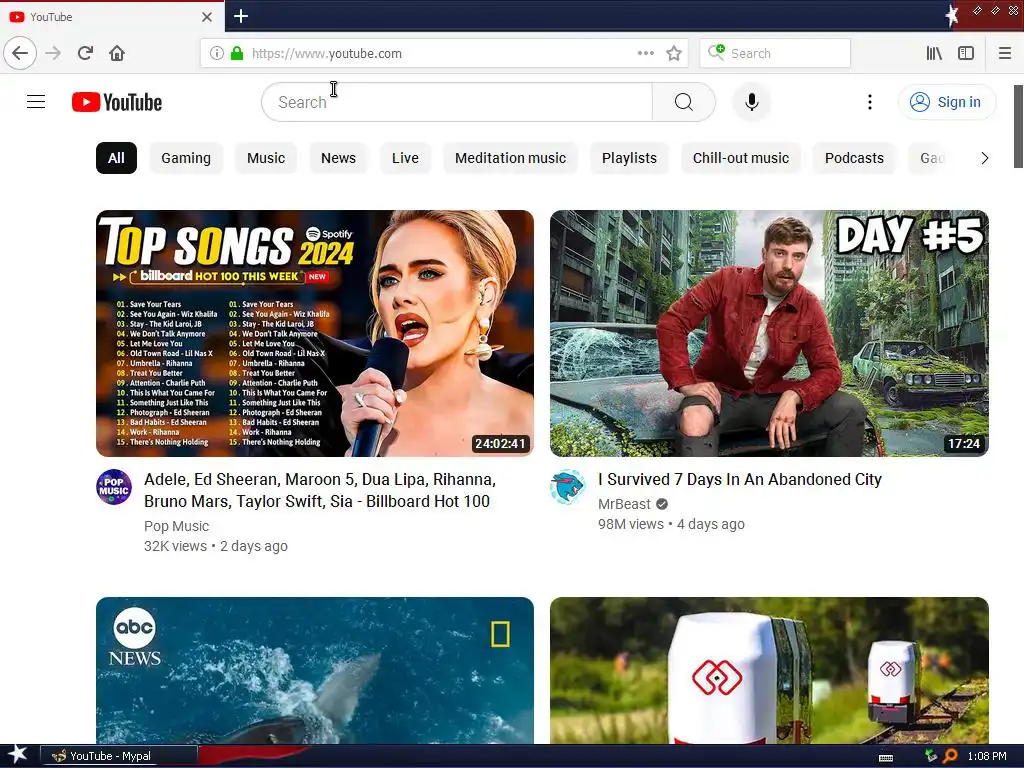The width and height of the screenshot is (1024, 768).
Task: Open the taskbar start star button
Action: point(17,755)
